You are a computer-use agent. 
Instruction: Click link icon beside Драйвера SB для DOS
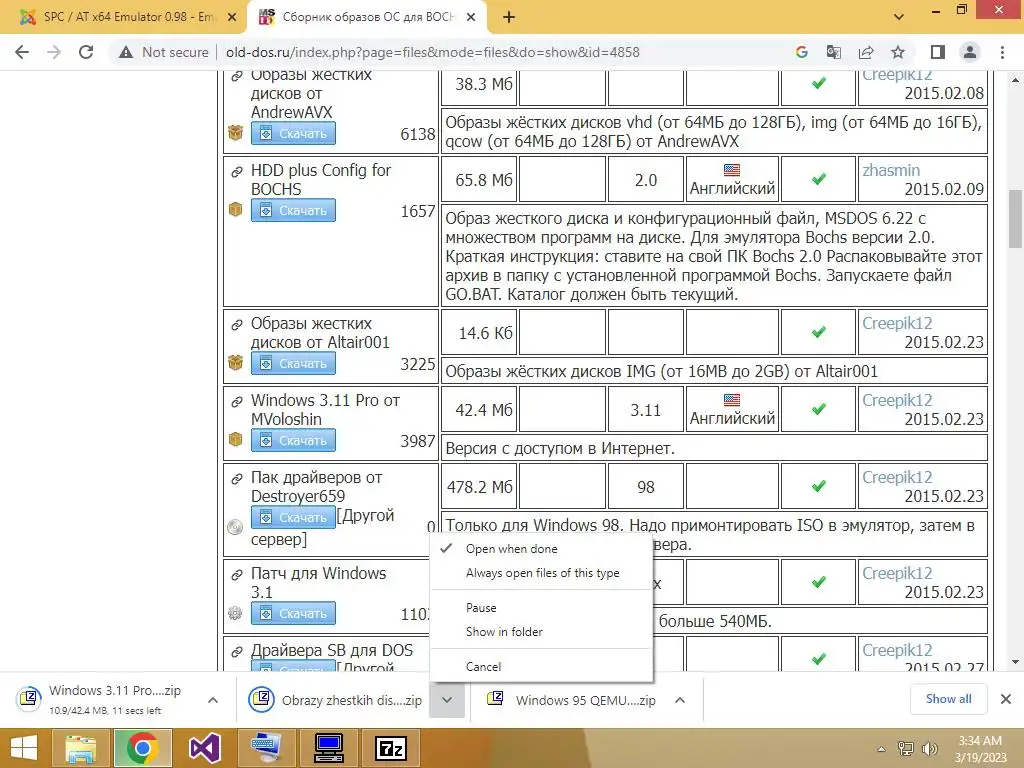(x=236, y=652)
